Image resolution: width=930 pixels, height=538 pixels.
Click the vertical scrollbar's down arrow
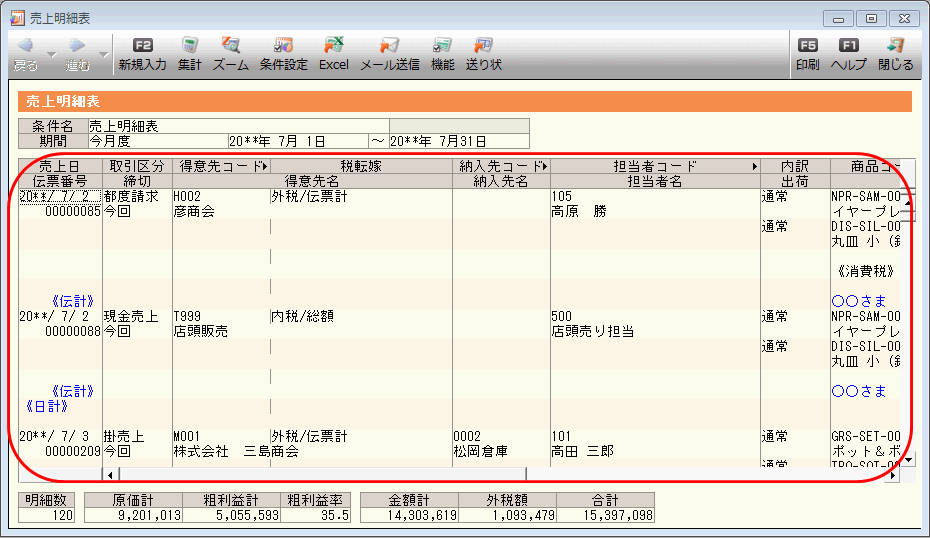908,460
